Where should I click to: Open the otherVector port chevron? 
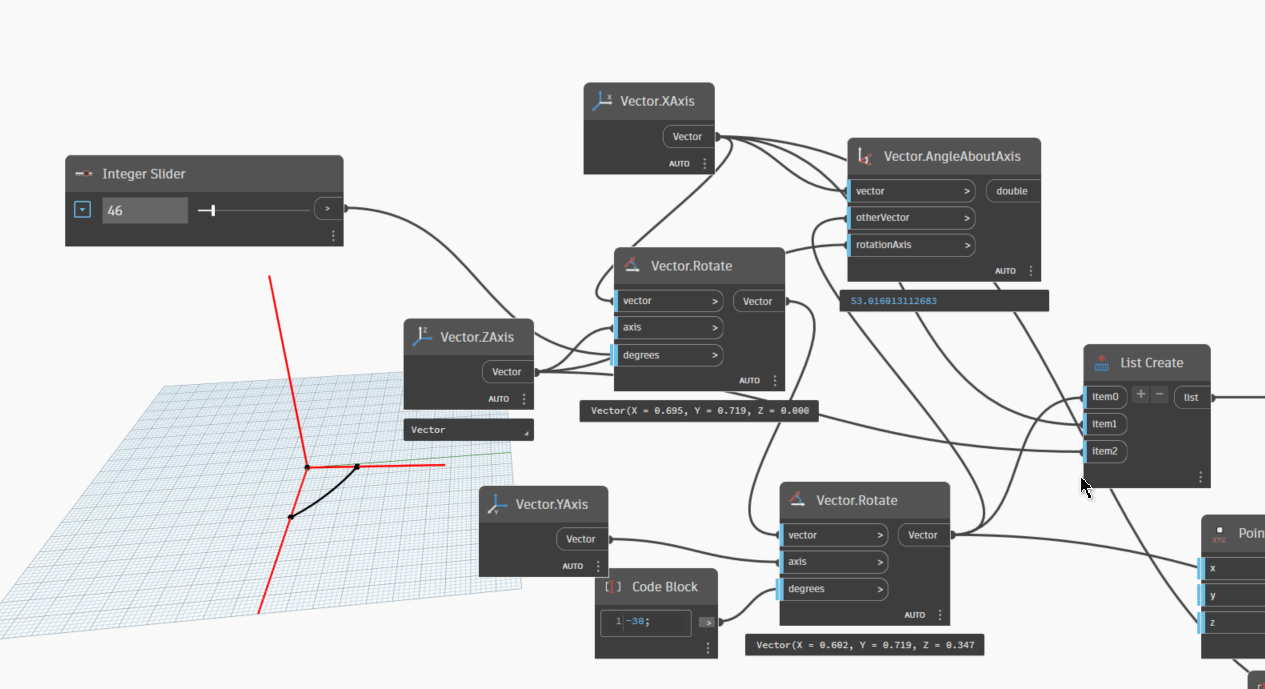pos(966,218)
